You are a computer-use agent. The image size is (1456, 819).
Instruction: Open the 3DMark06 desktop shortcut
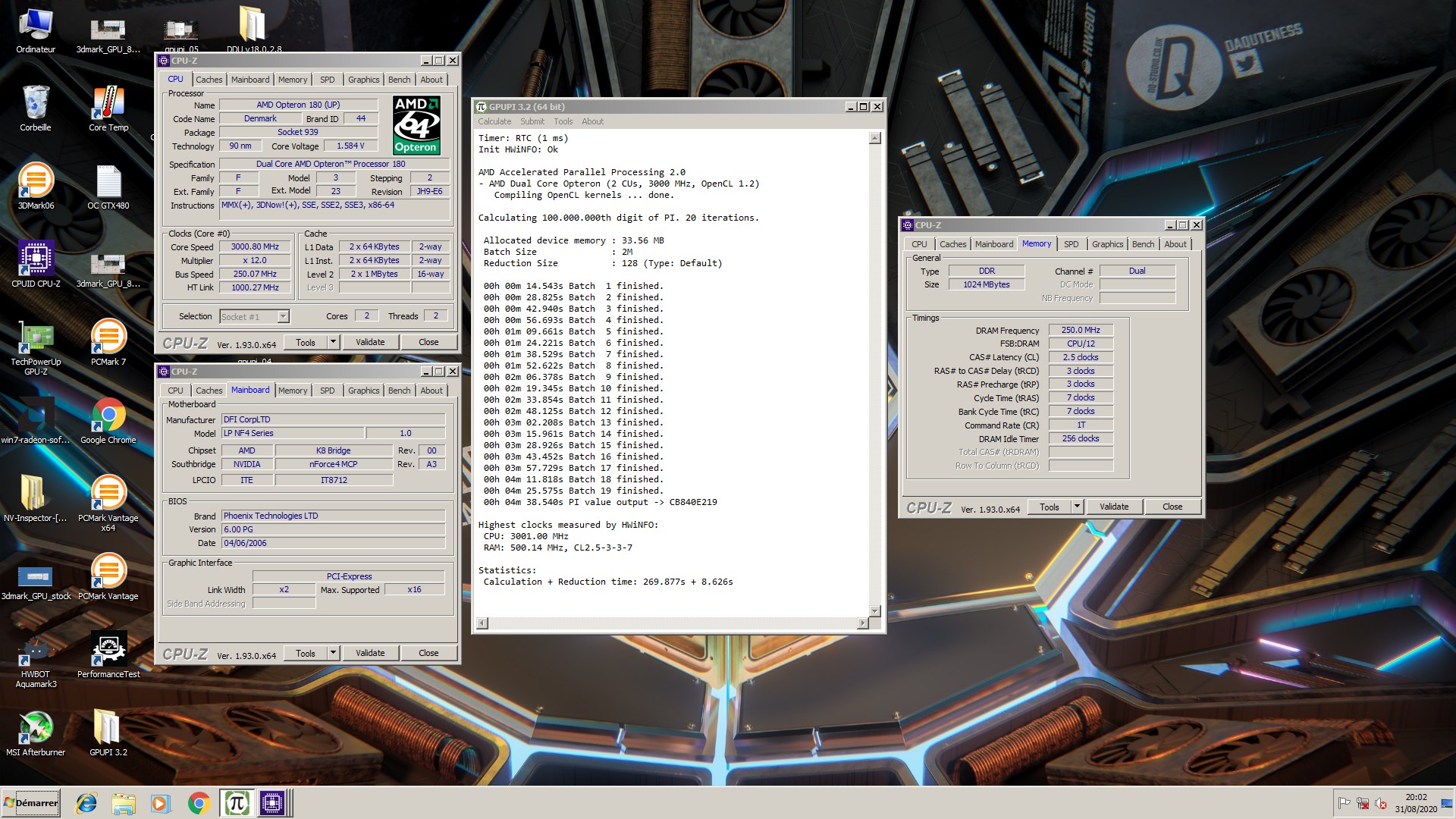[36, 187]
